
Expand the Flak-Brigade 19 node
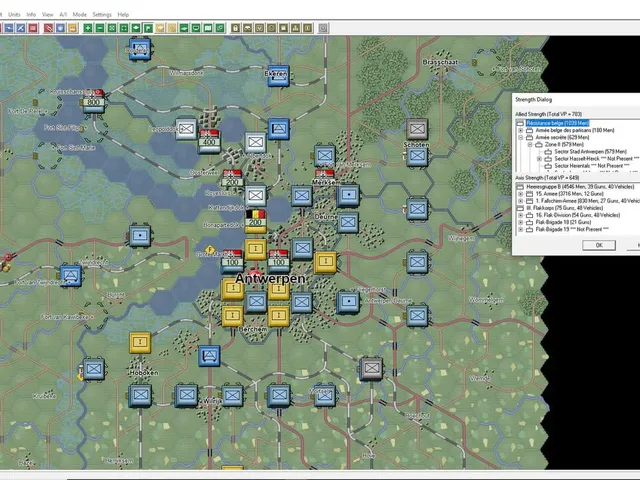pyautogui.click(x=520, y=229)
